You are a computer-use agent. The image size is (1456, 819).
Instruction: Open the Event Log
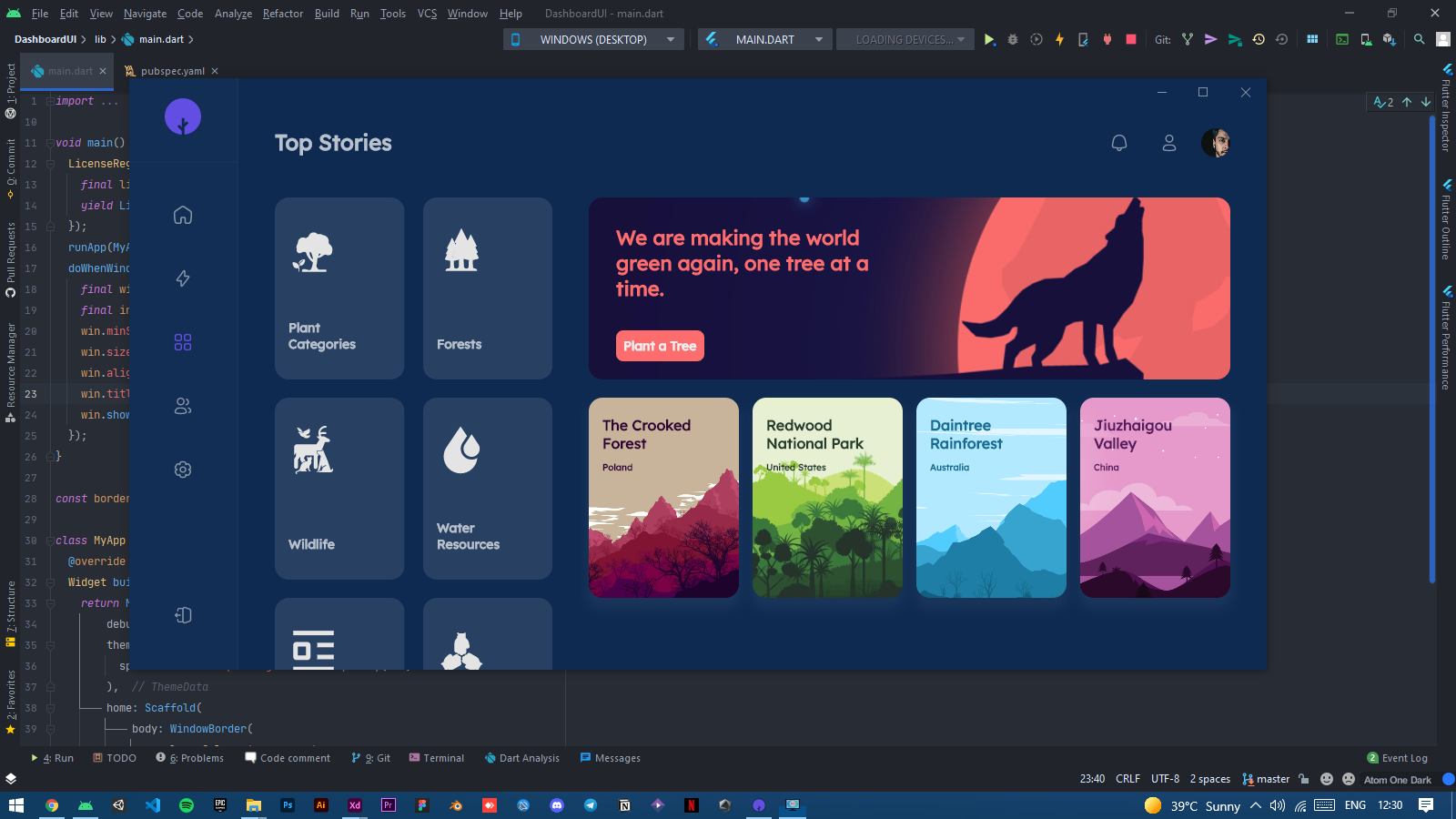point(1398,758)
